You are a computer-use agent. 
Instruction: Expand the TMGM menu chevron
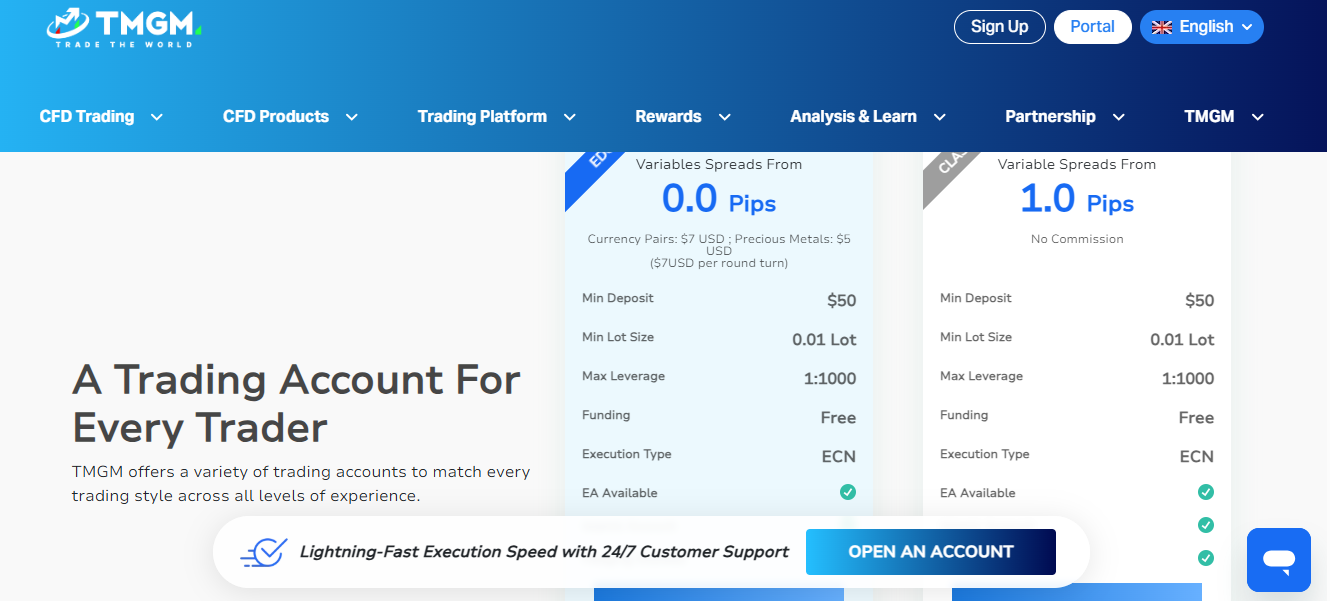[x=1258, y=117]
